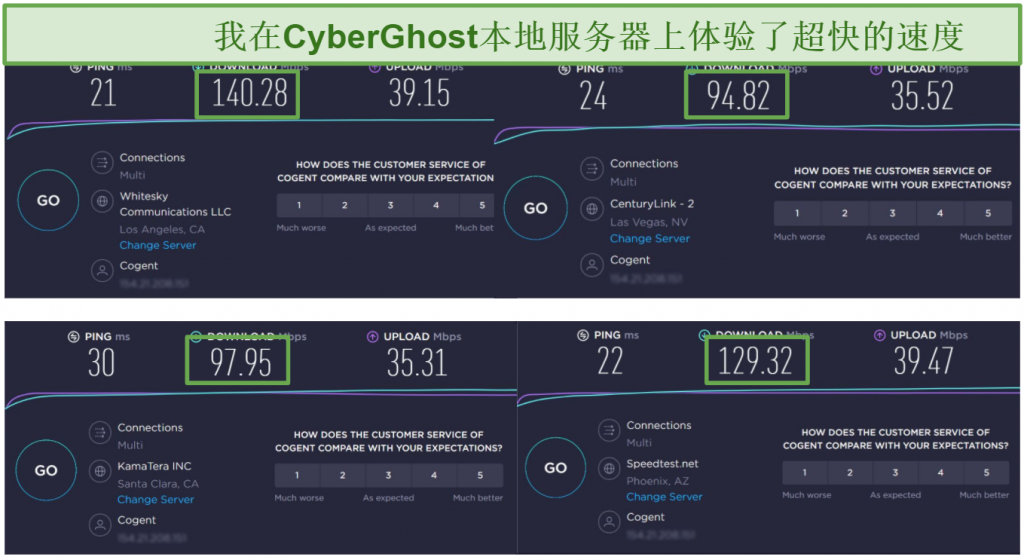
Task: Click Whitesky Communications LLC server name
Action: coord(175,204)
